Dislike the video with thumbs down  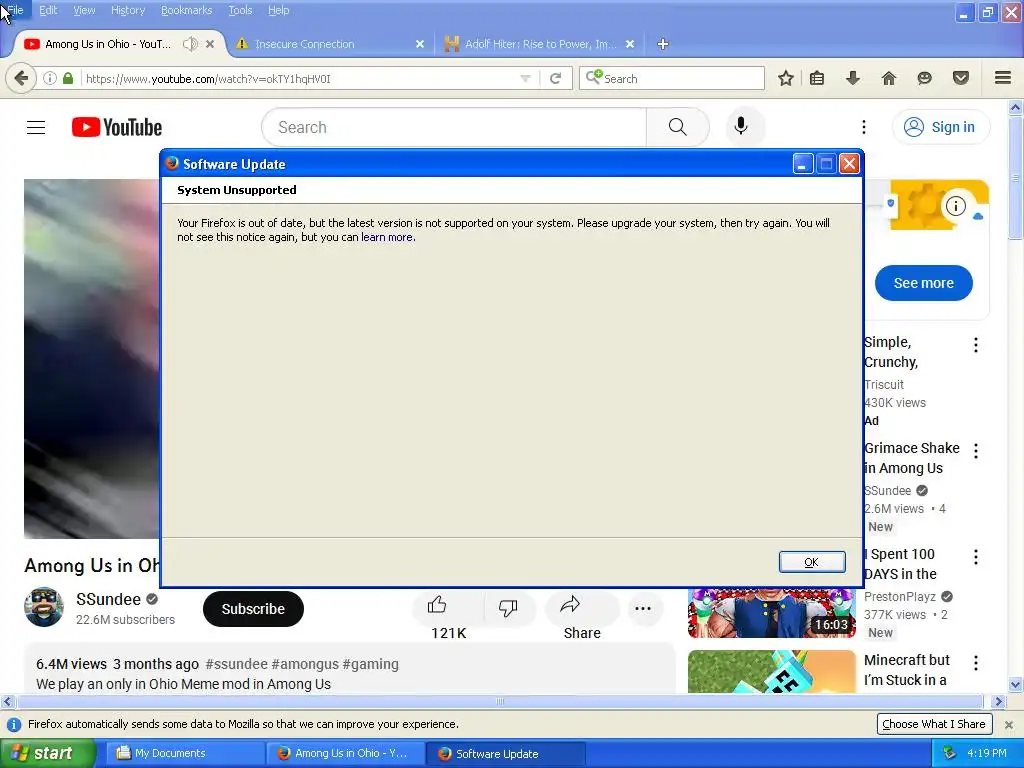(508, 608)
